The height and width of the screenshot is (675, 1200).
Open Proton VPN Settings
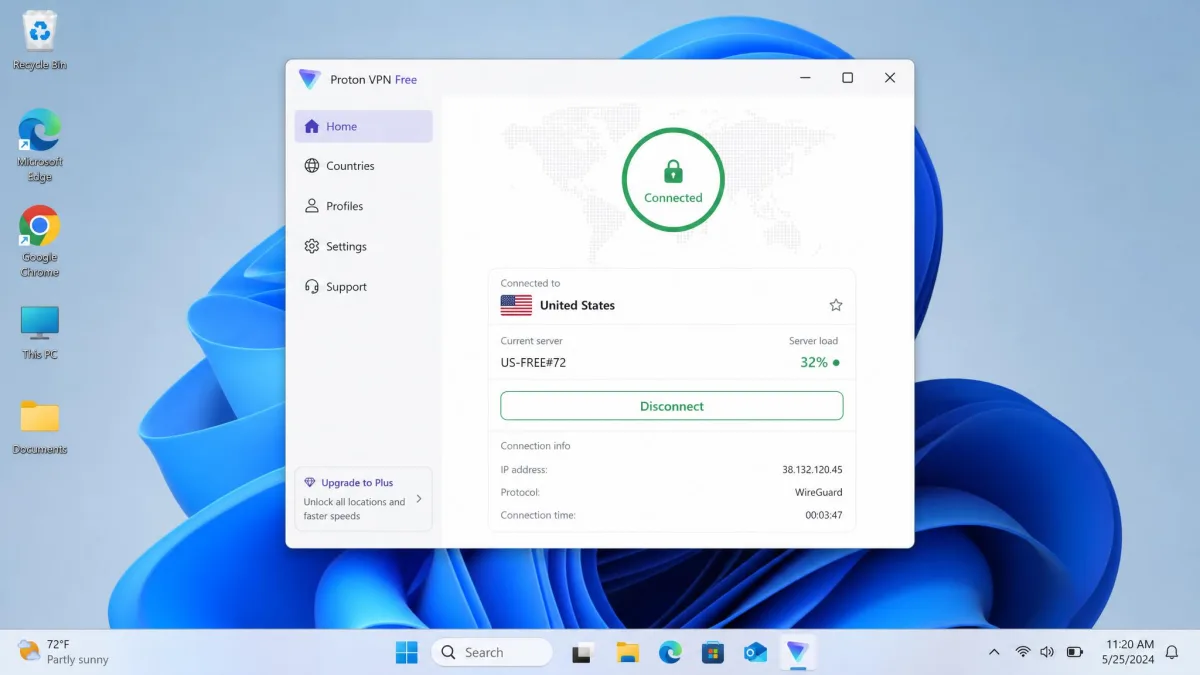(x=363, y=246)
